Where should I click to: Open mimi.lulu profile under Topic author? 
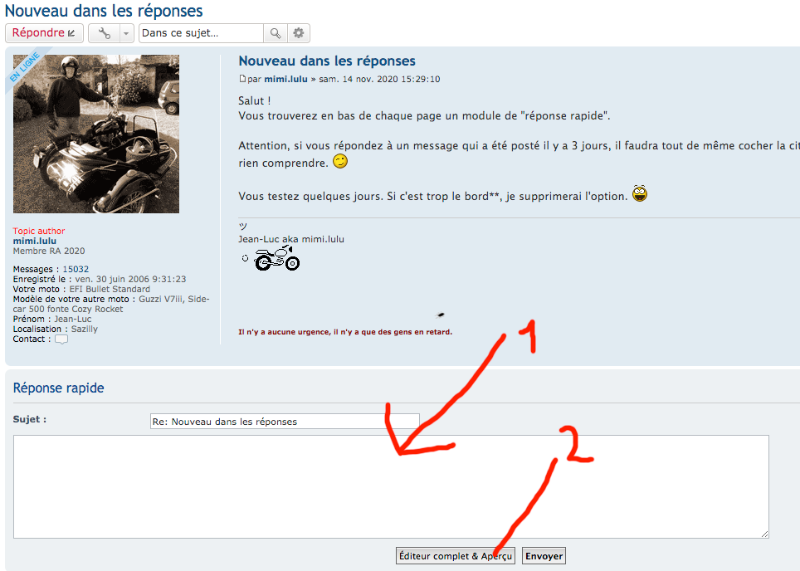click(x=35, y=241)
